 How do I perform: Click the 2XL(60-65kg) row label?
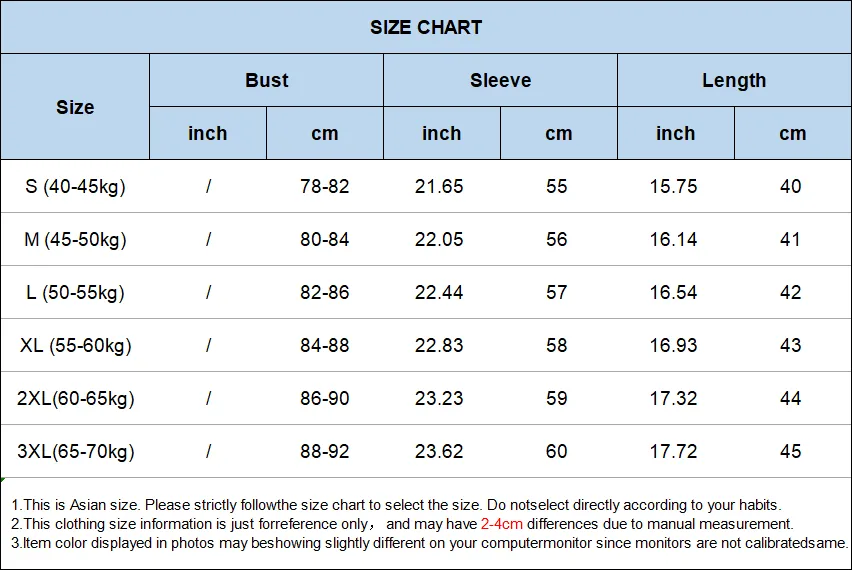75,398
